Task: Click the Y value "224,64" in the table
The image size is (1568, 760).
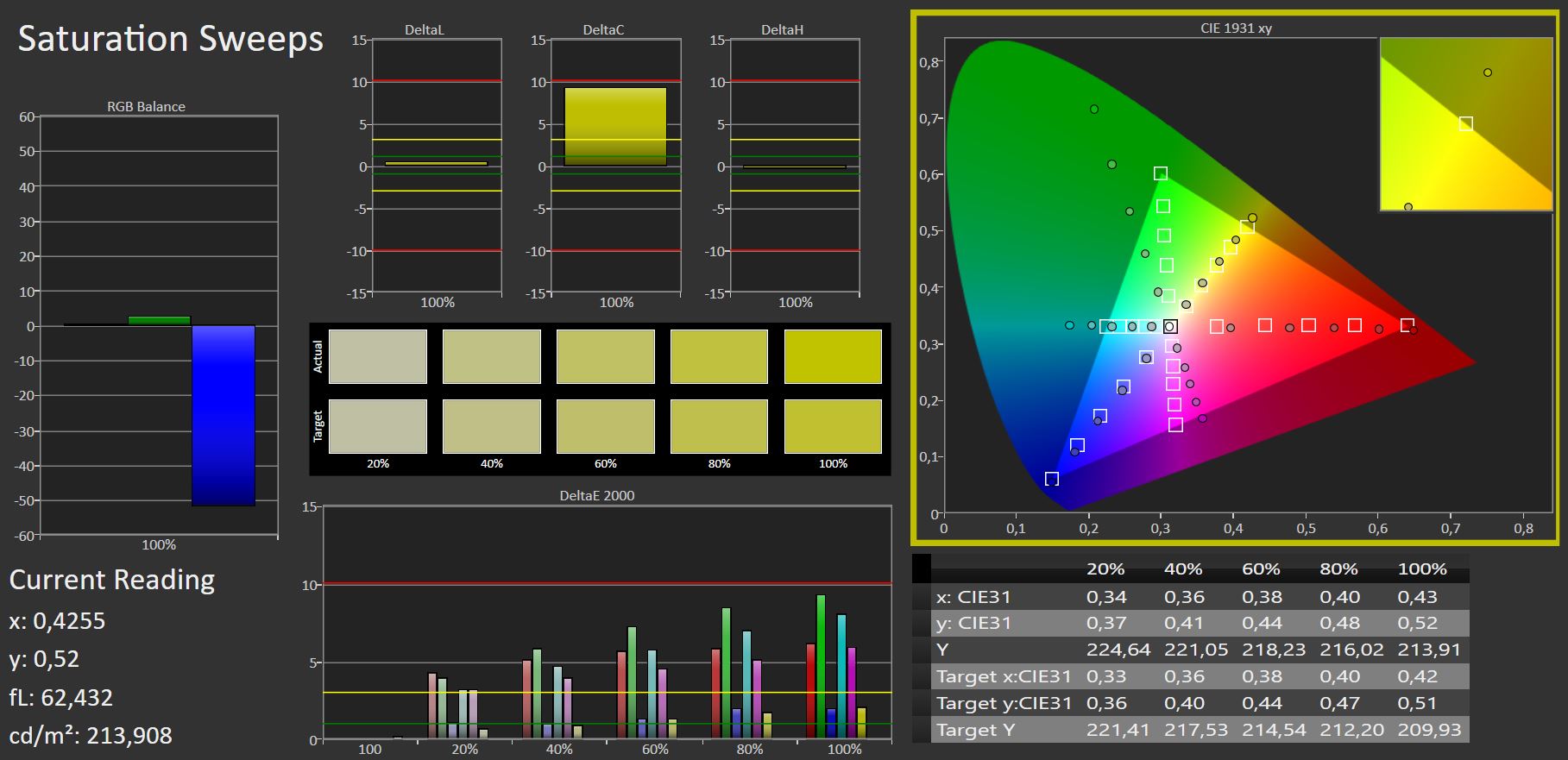Action: pyautogui.click(x=1118, y=650)
